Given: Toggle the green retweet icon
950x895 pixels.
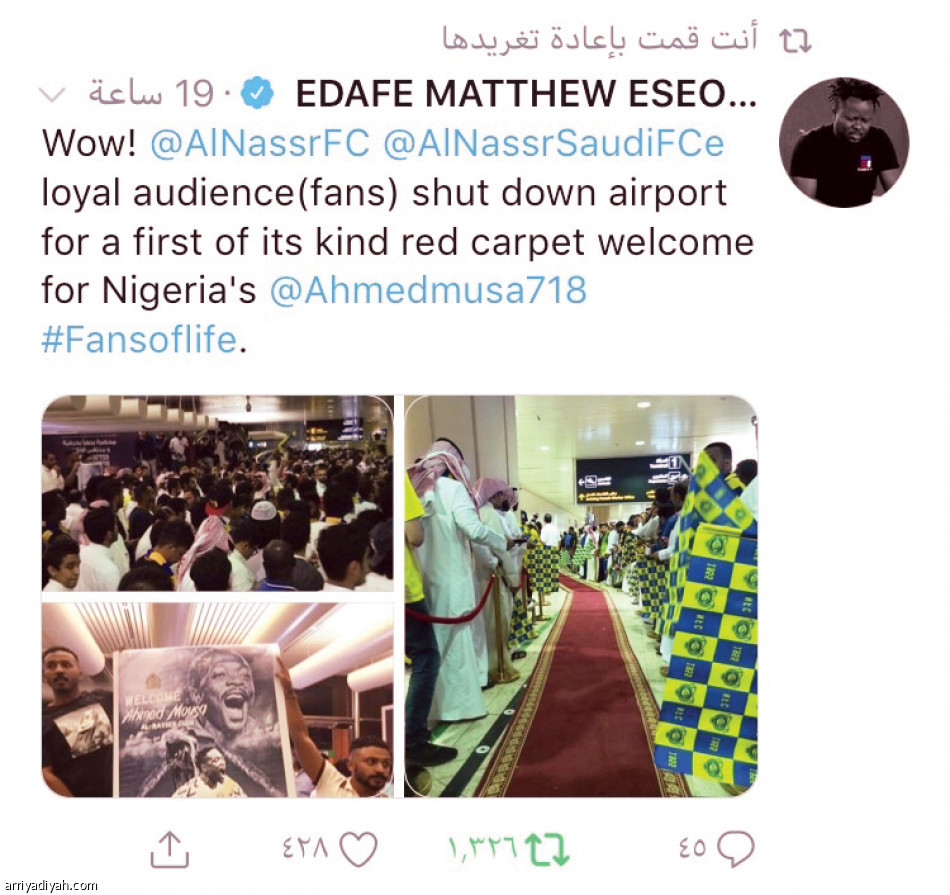Looking at the screenshot, I should (x=546, y=850).
